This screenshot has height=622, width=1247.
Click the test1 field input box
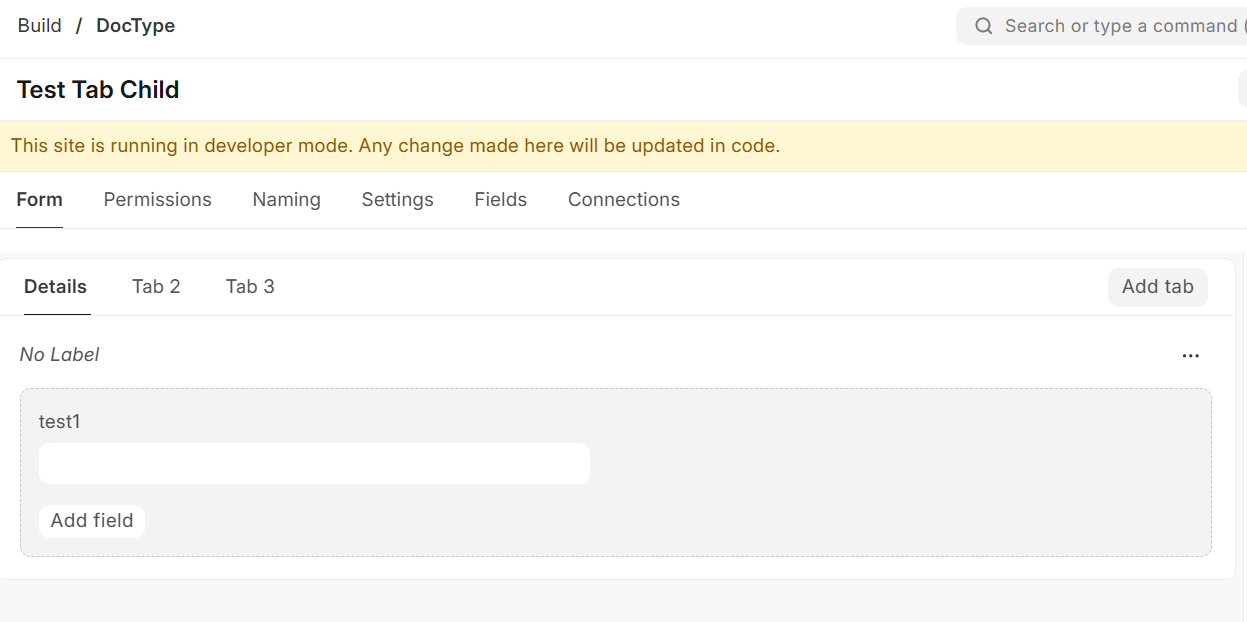tap(314, 464)
